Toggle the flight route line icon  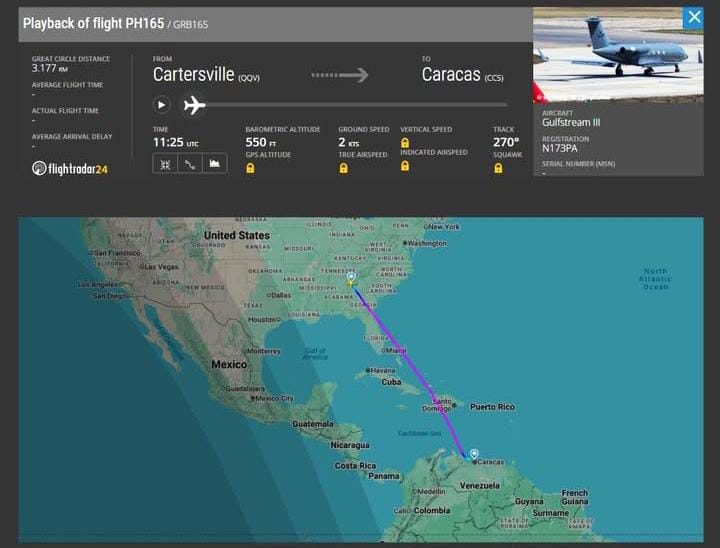point(190,164)
